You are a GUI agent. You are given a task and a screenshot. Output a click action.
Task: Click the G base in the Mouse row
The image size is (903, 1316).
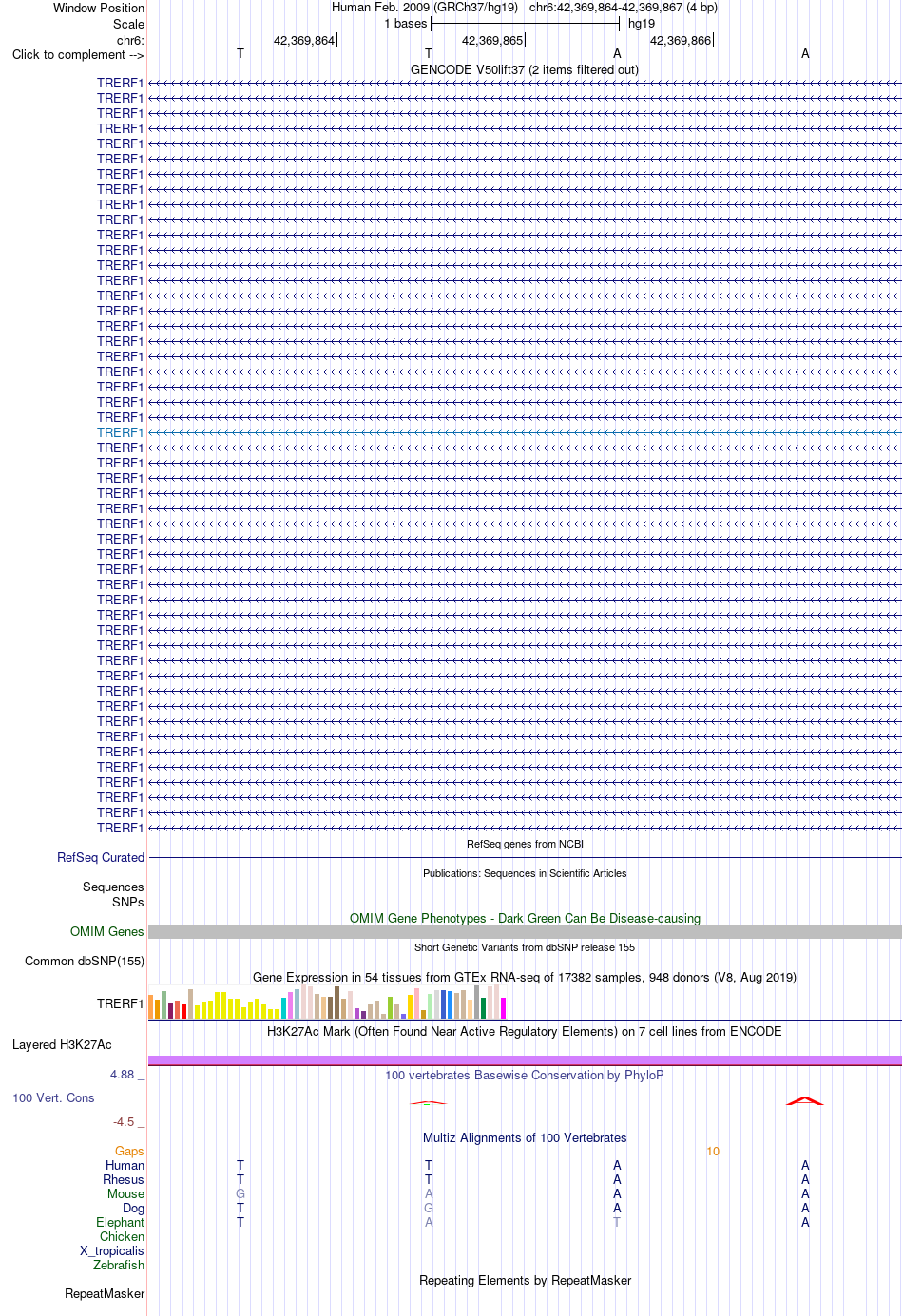[x=240, y=1193]
